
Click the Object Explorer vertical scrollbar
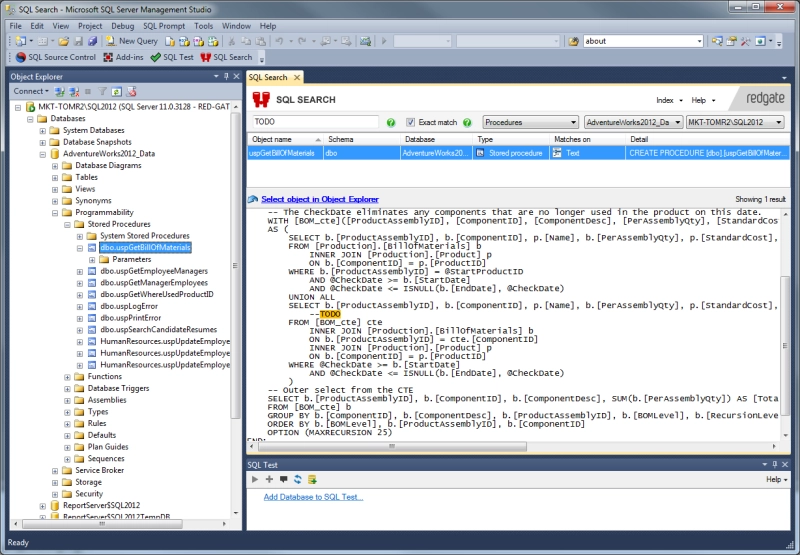click(x=235, y=265)
